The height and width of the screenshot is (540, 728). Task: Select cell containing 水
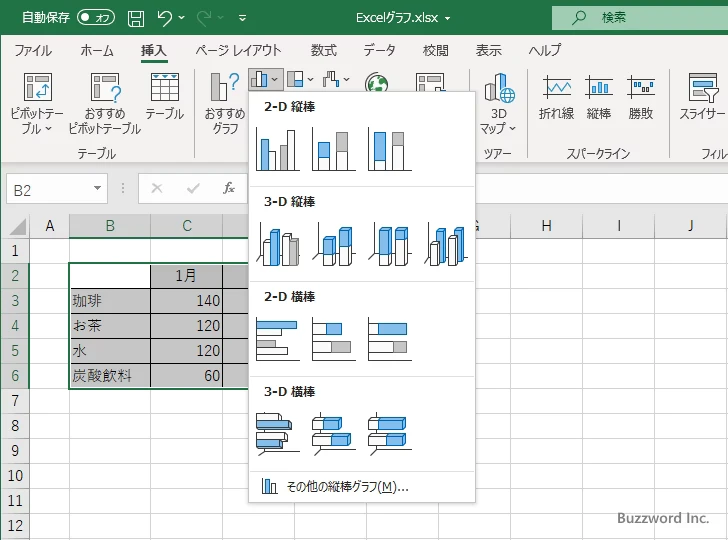110,351
